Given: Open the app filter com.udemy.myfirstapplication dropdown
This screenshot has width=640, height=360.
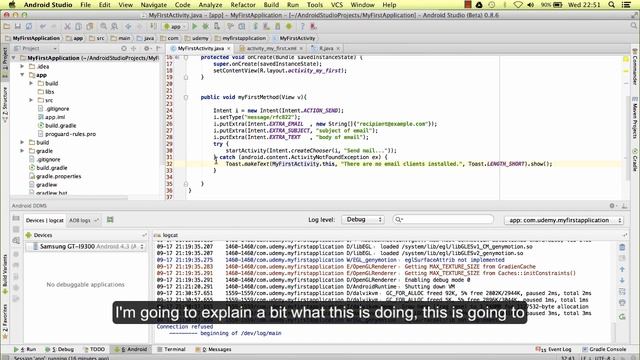Looking at the screenshot, I should coord(564,220).
